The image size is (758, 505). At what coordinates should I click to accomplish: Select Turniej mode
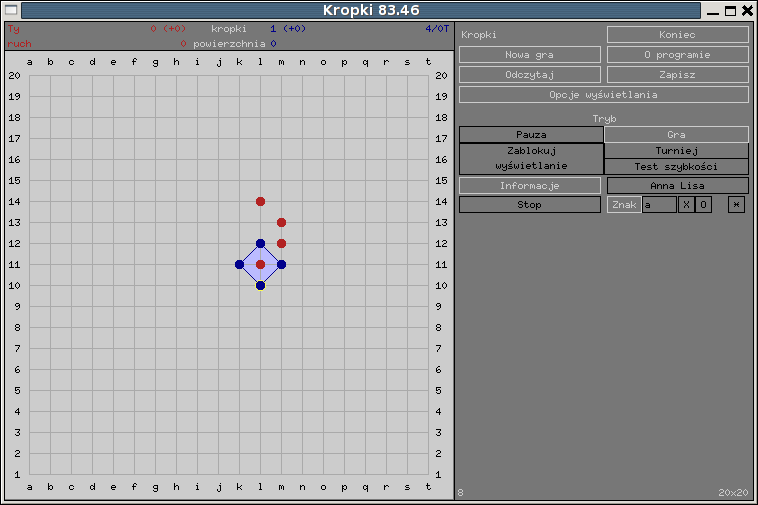click(676, 150)
